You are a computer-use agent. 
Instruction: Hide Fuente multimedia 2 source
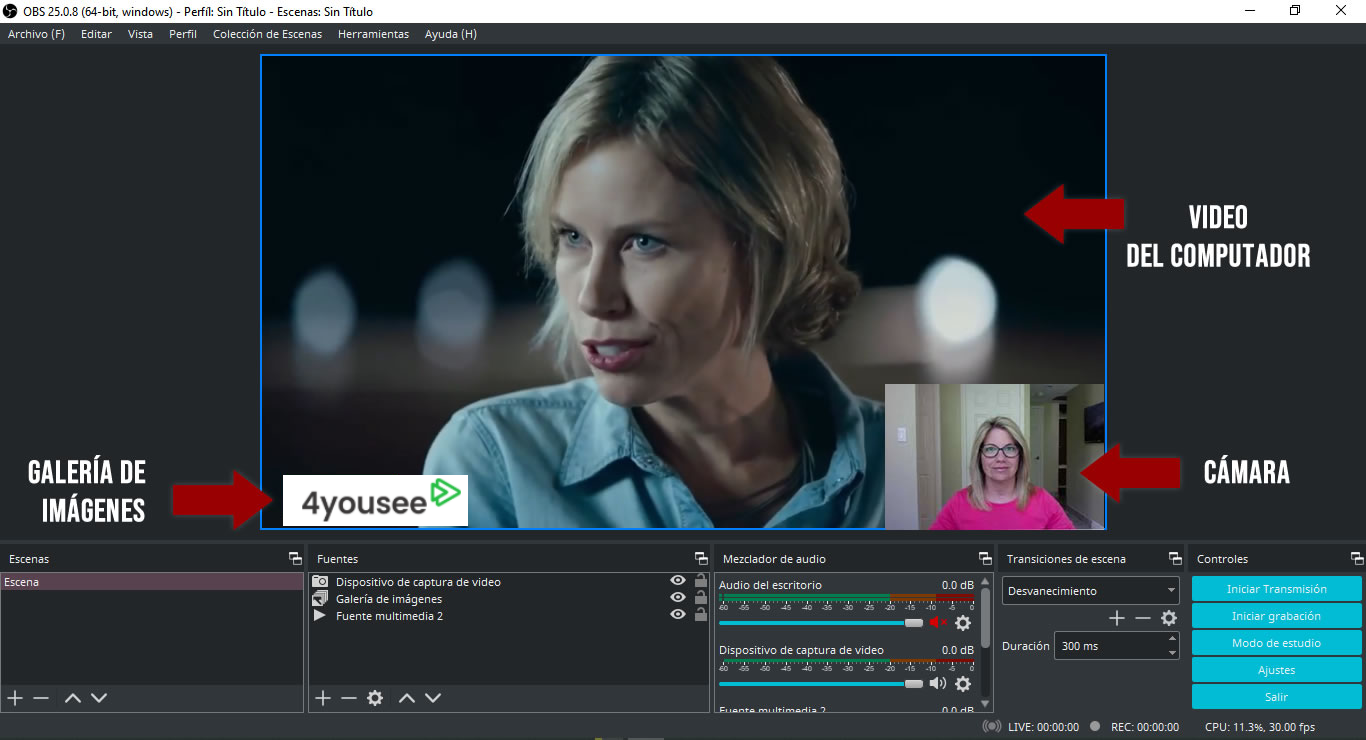[x=678, y=615]
